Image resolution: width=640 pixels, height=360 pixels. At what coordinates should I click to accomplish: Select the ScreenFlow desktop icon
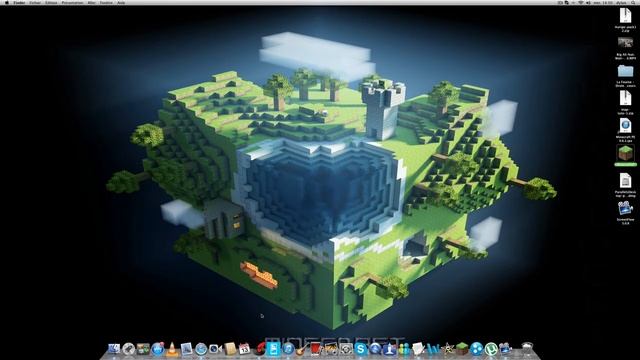tap(625, 208)
